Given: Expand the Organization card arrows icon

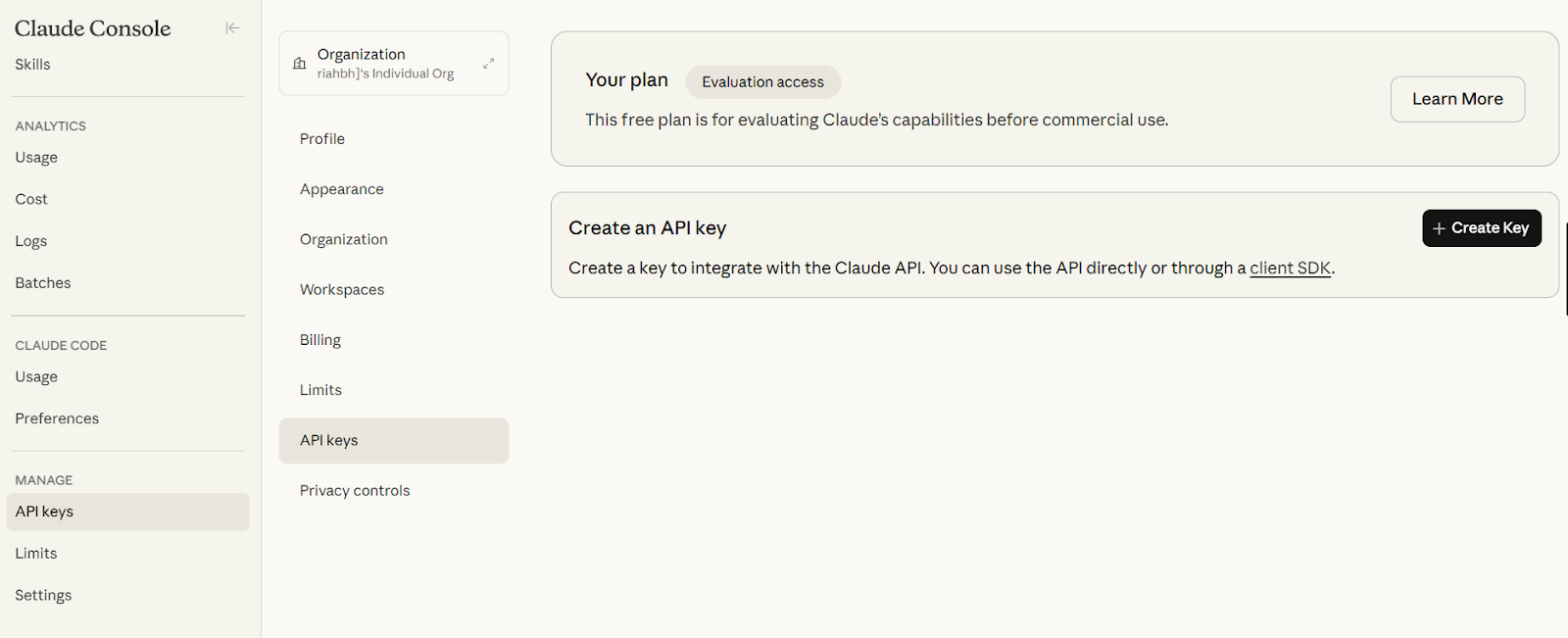Looking at the screenshot, I should [488, 64].
